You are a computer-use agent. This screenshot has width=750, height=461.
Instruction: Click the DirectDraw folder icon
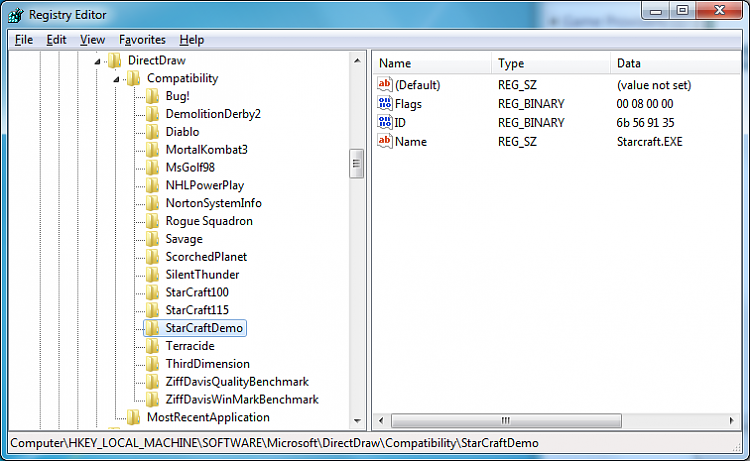pos(114,61)
